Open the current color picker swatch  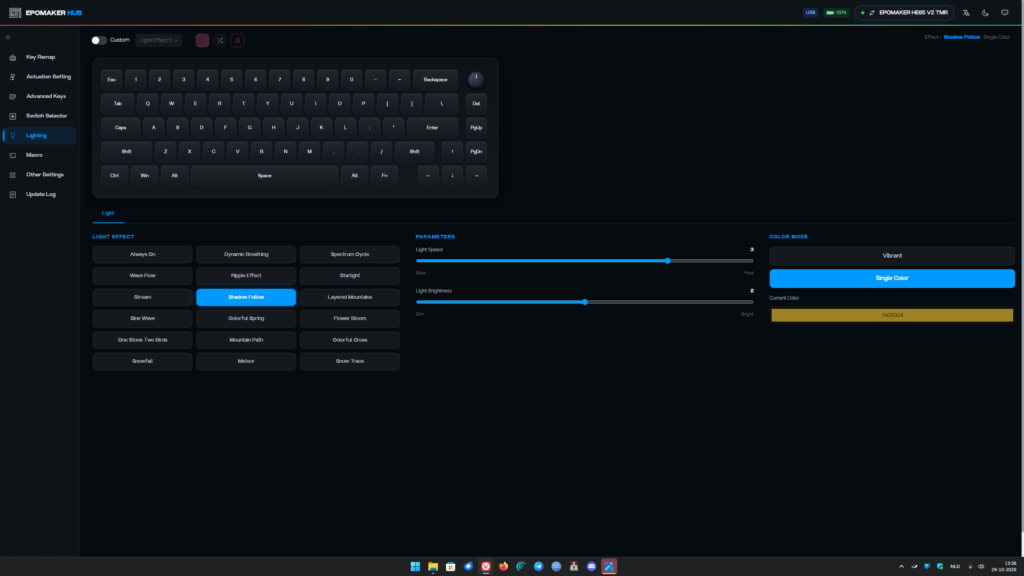(892, 315)
